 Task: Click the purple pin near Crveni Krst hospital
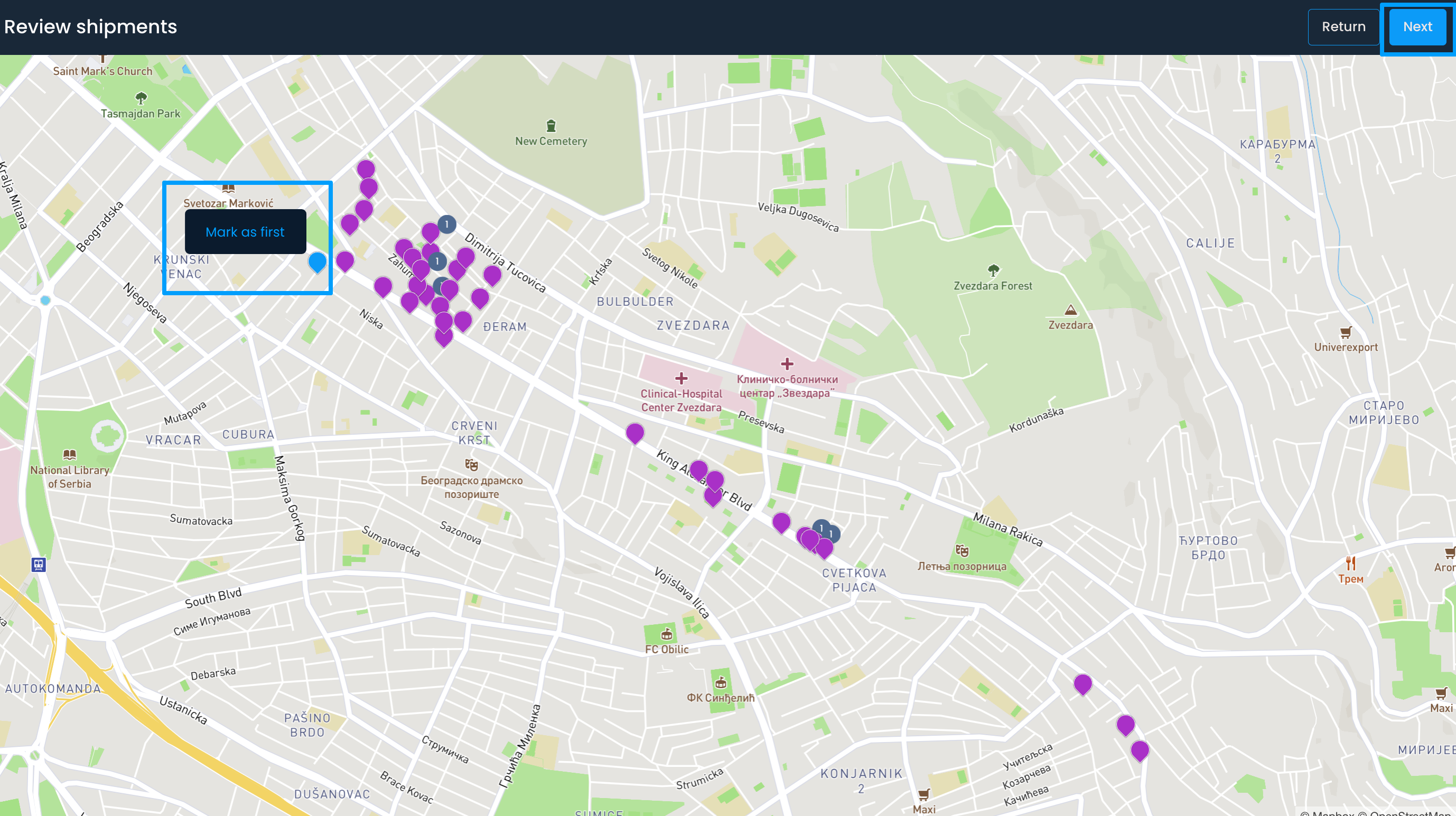(x=634, y=433)
